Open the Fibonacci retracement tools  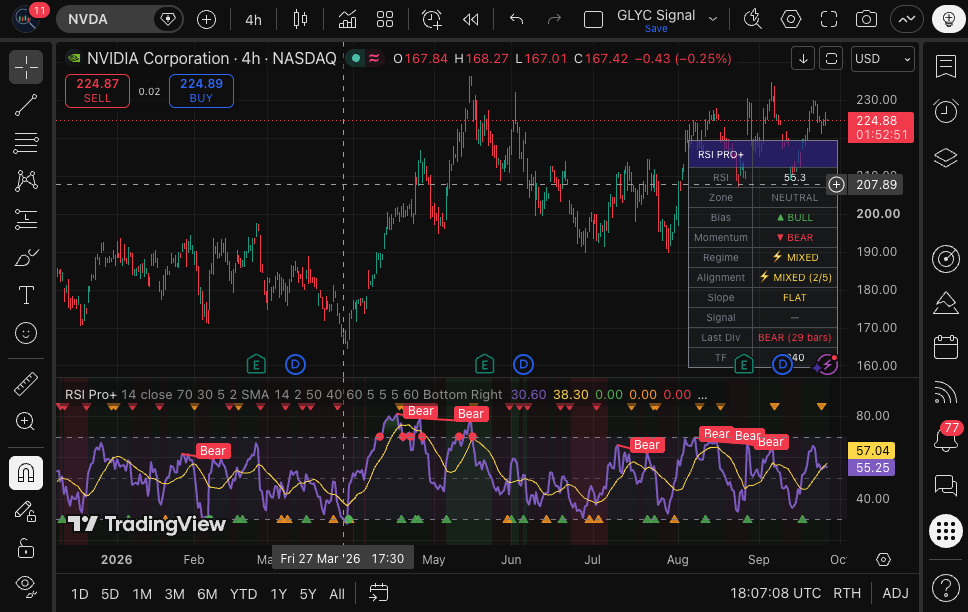tap(26, 143)
